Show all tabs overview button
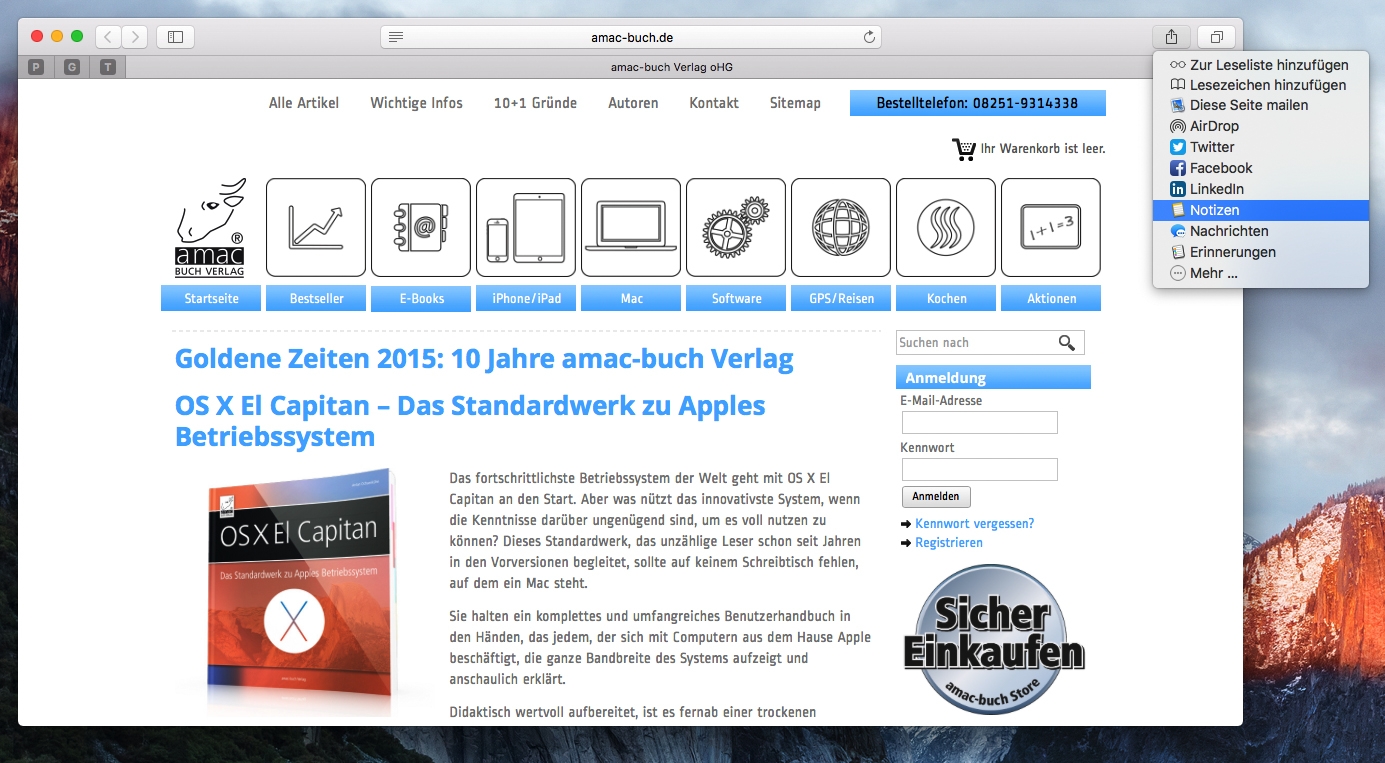Viewport: 1385px width, 763px height. [1216, 37]
